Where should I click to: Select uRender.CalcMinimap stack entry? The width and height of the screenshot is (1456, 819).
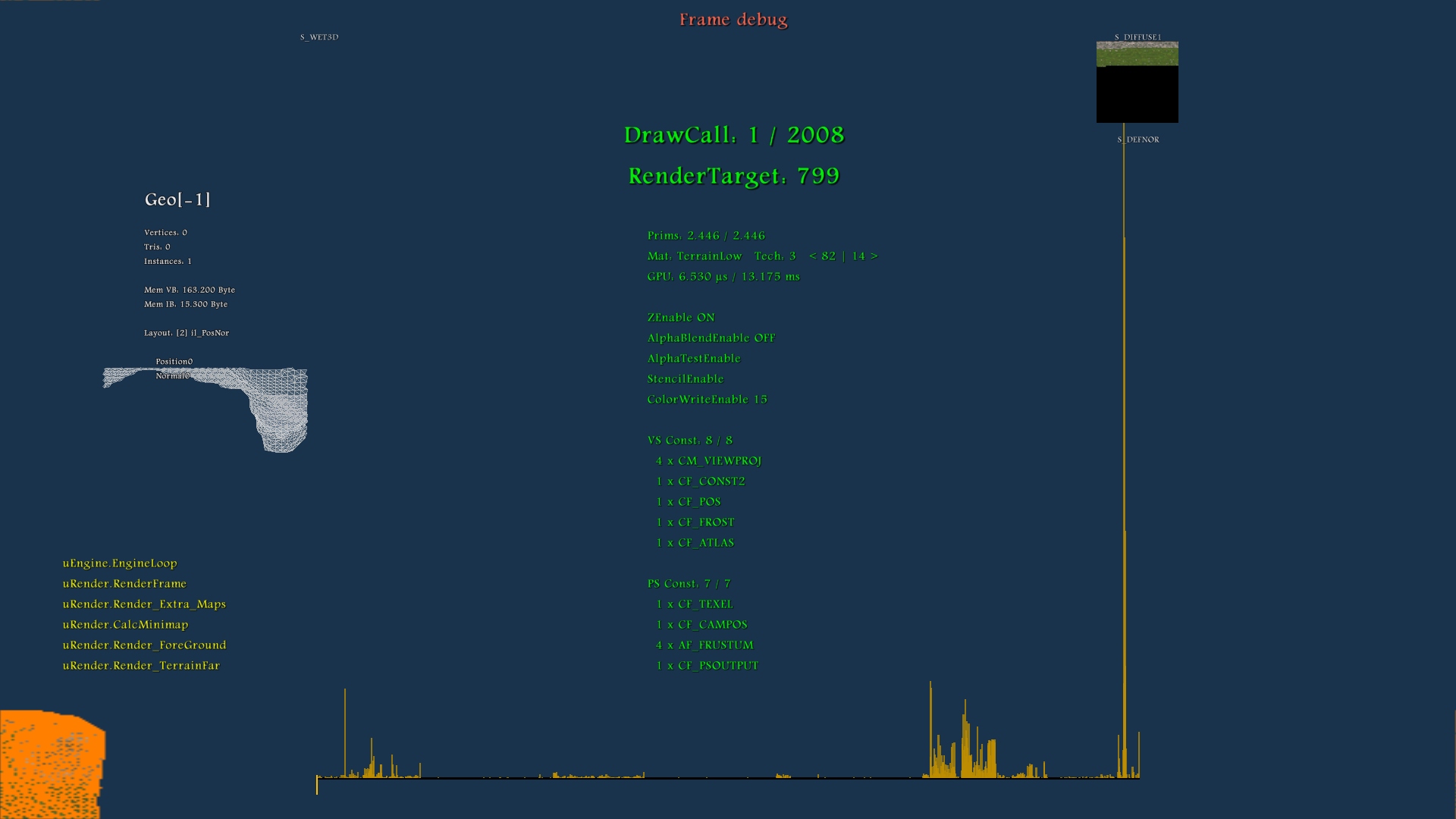coord(125,625)
